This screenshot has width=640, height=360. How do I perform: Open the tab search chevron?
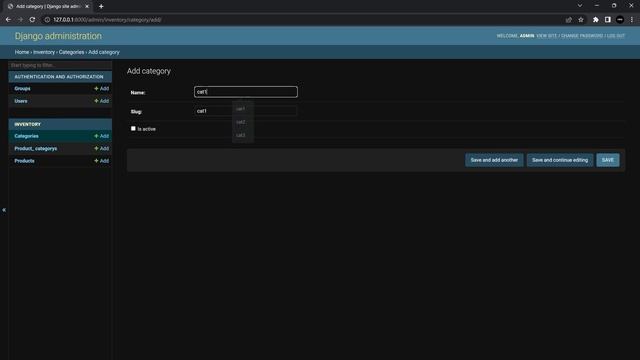click(x=580, y=6)
